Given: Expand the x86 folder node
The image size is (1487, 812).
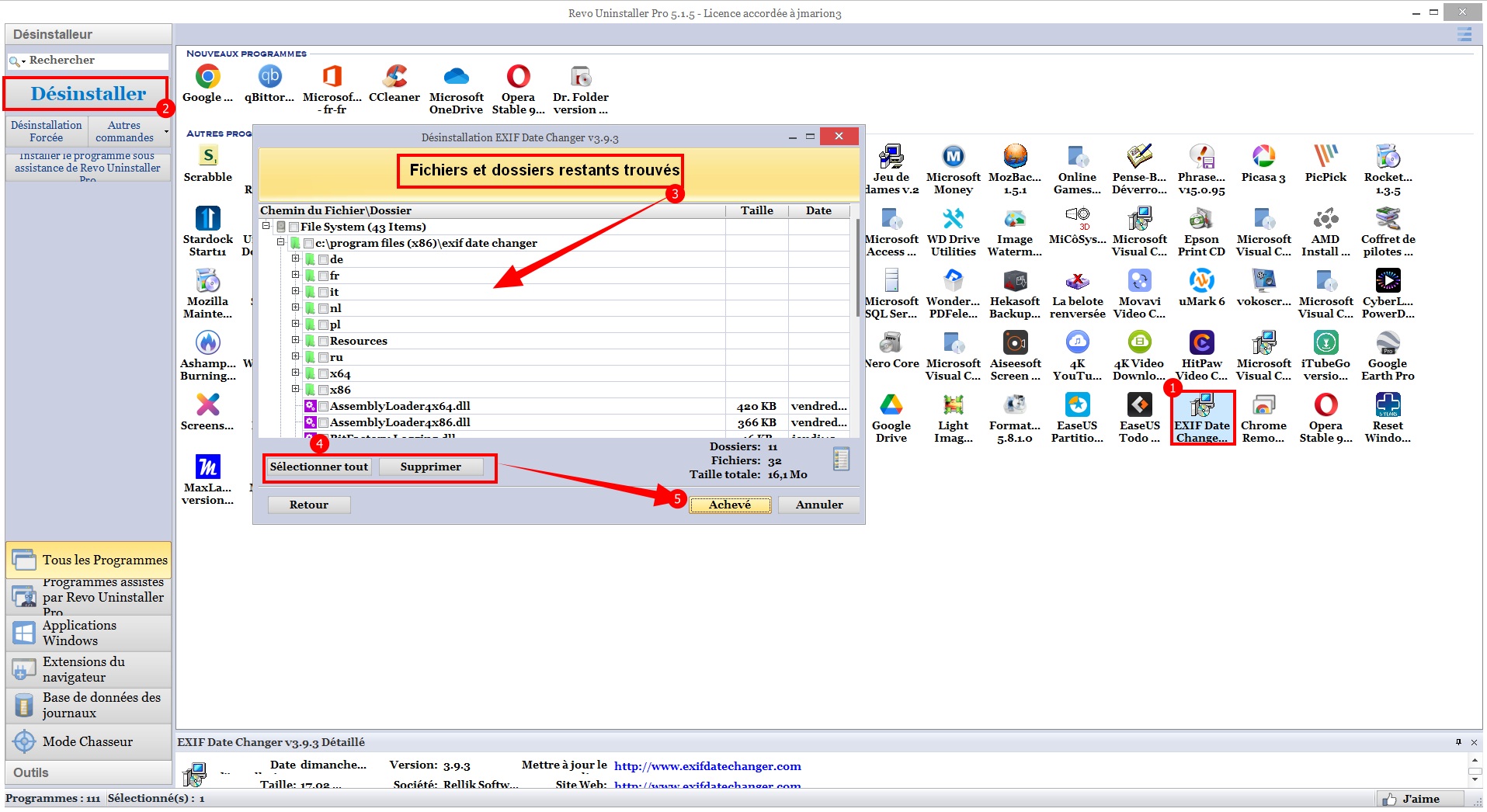Looking at the screenshot, I should click(296, 389).
